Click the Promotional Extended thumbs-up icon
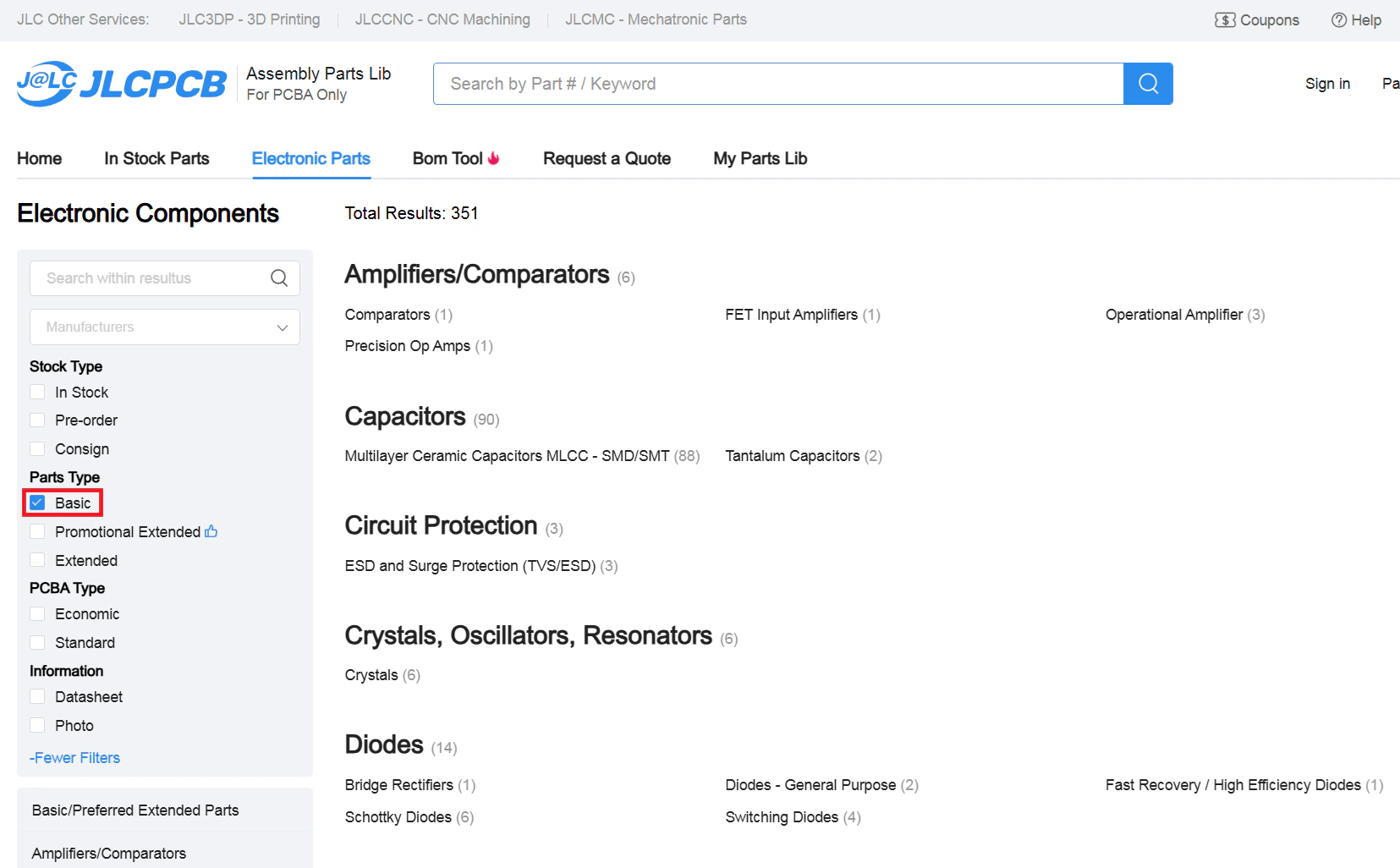The height and width of the screenshot is (868, 1400). [x=211, y=531]
